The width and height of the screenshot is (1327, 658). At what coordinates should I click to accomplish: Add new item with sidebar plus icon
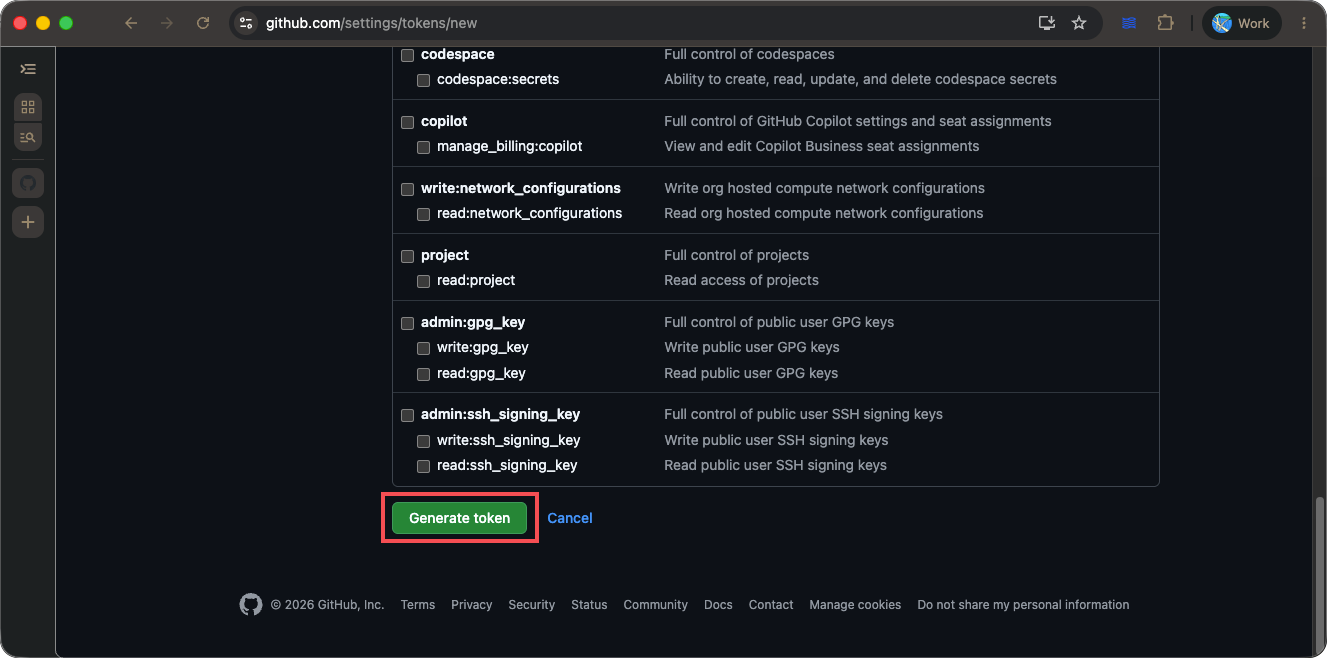[x=28, y=222]
